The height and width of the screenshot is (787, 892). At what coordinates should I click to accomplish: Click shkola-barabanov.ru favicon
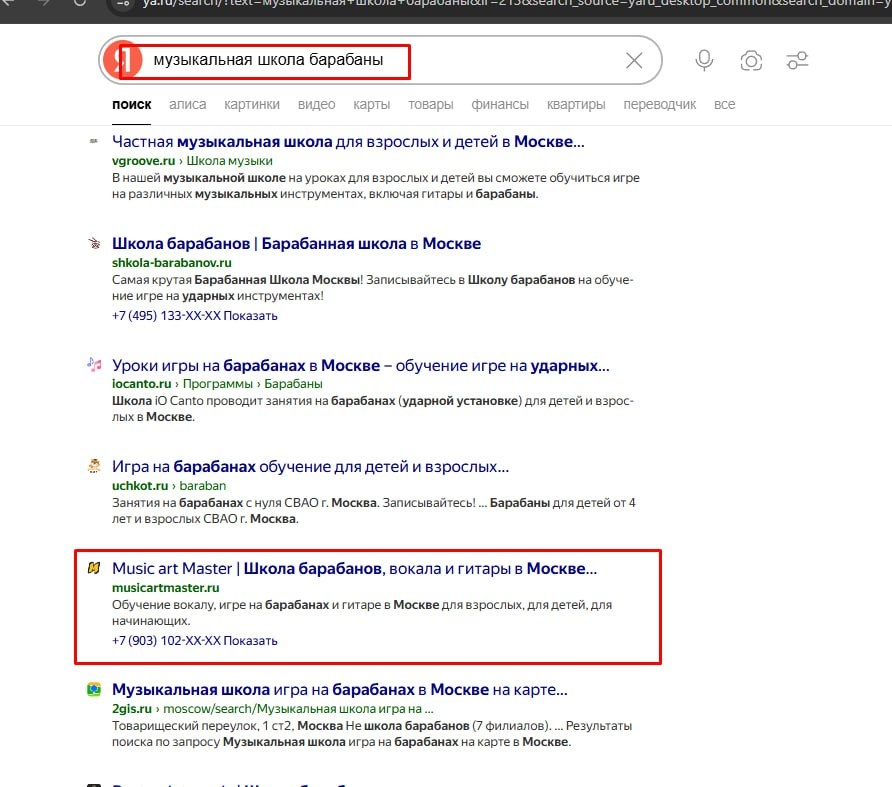click(94, 244)
